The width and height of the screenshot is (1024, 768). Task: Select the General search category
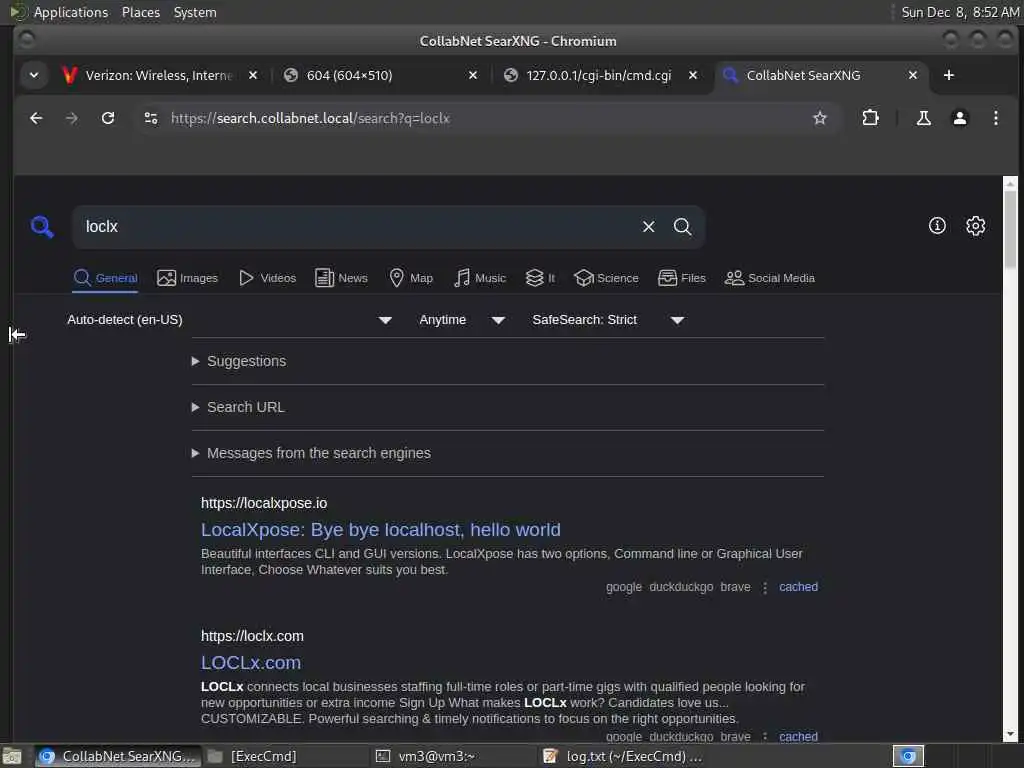[105, 278]
